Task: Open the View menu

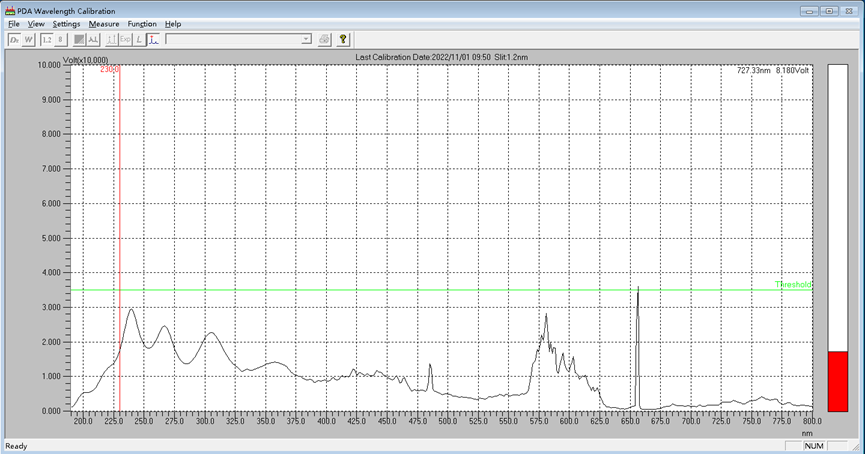Action: click(36, 23)
